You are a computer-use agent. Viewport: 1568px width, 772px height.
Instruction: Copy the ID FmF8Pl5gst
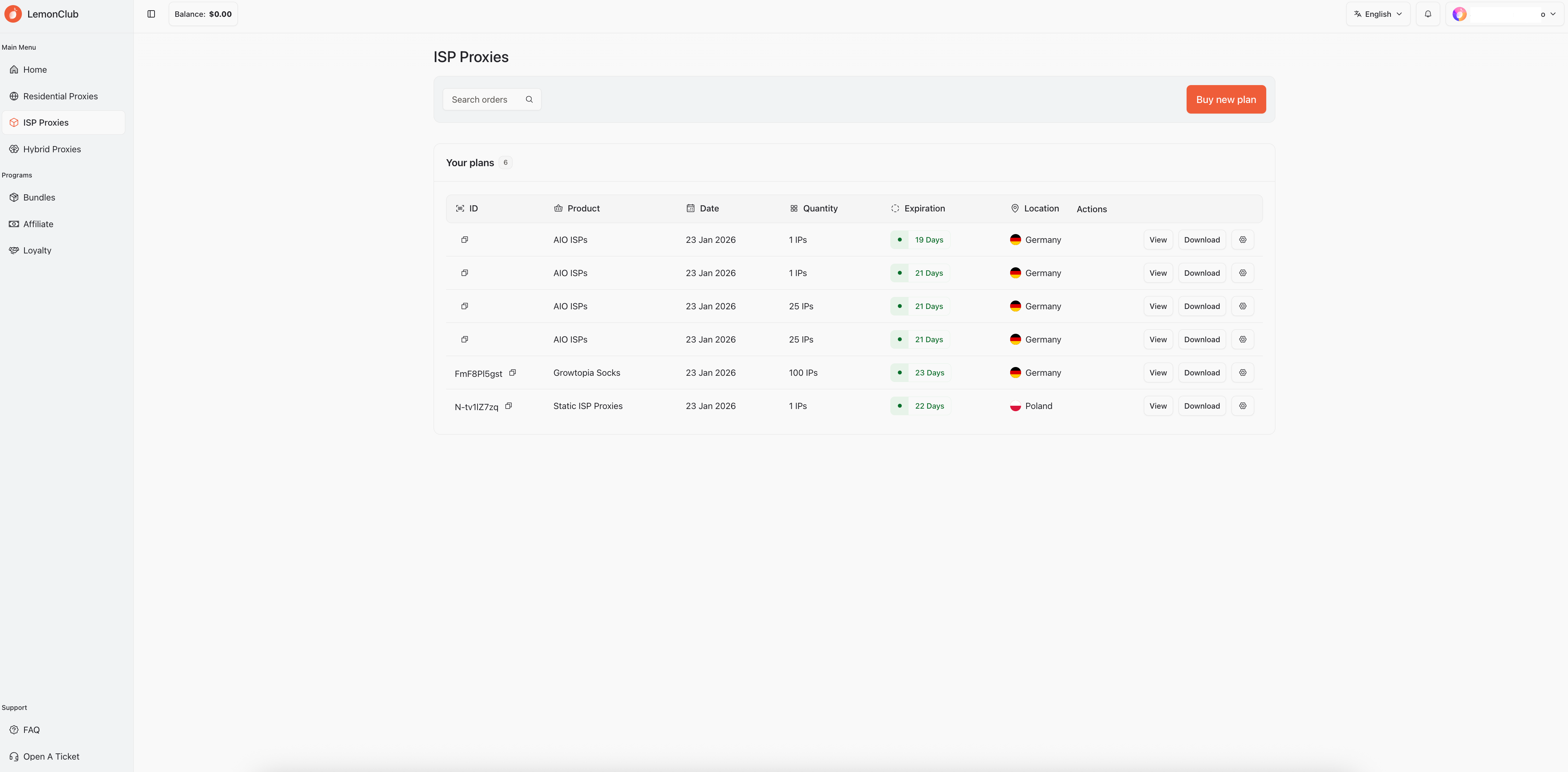pyautogui.click(x=513, y=373)
